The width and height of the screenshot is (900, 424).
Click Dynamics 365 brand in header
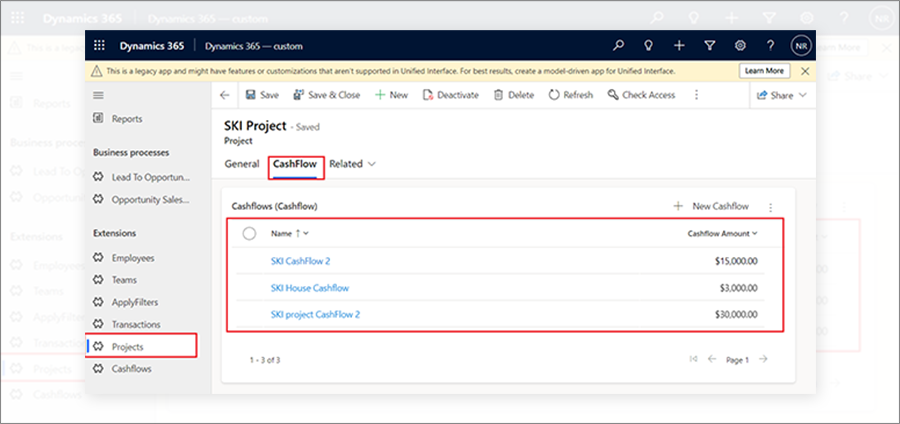[152, 46]
